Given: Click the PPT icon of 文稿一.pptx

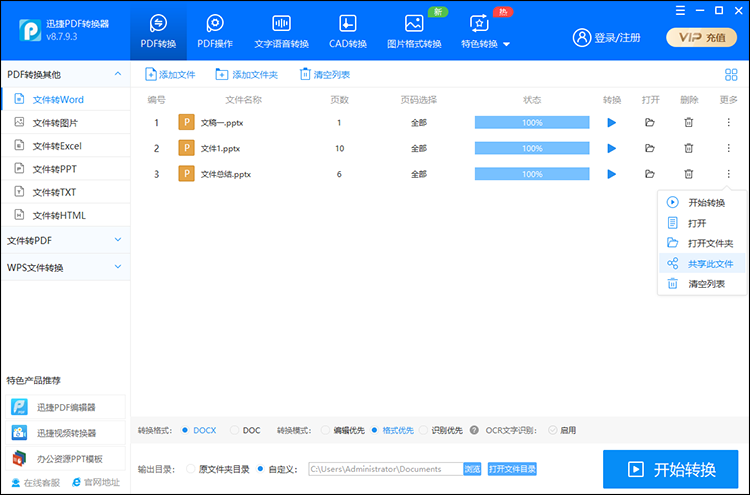Looking at the screenshot, I should (187, 122).
